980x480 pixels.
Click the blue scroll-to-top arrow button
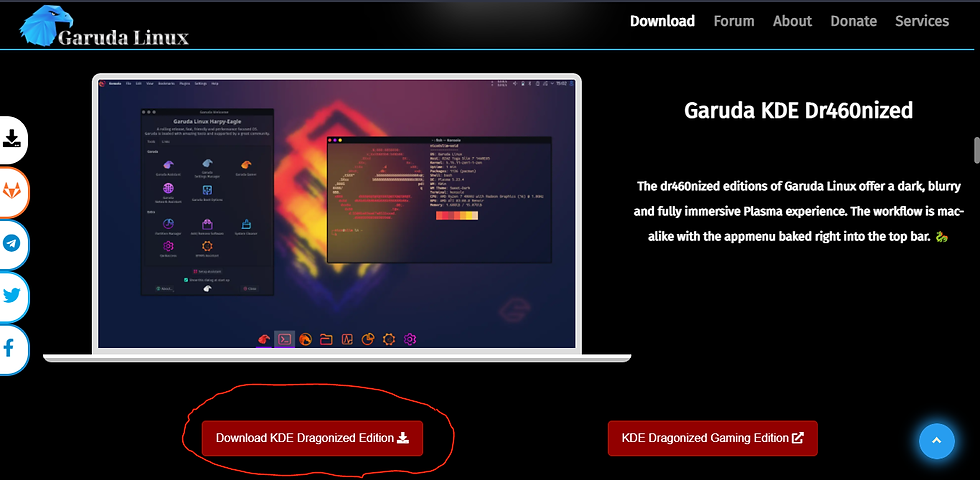coord(936,441)
